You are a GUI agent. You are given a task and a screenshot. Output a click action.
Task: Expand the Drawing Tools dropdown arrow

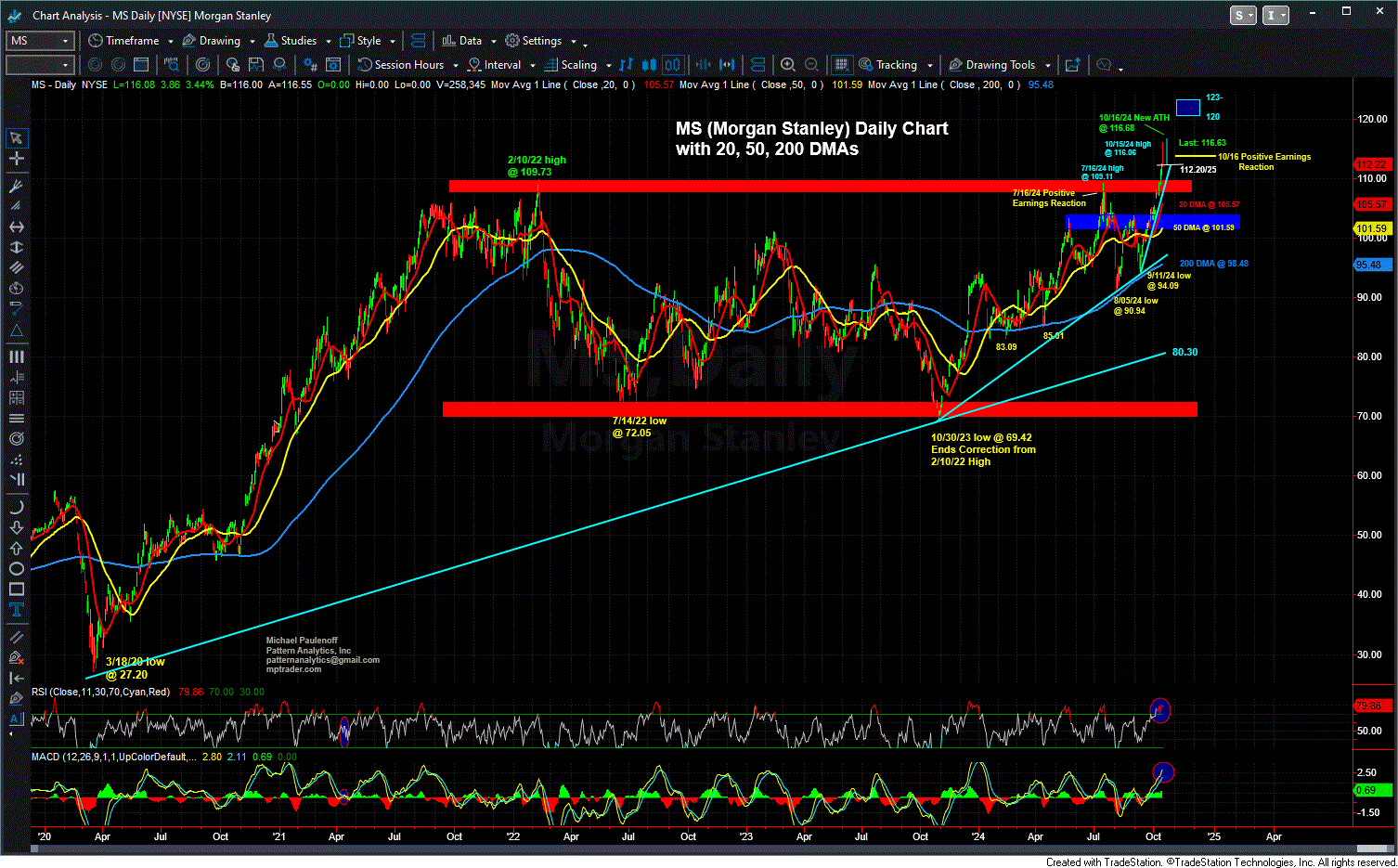coord(1047,66)
